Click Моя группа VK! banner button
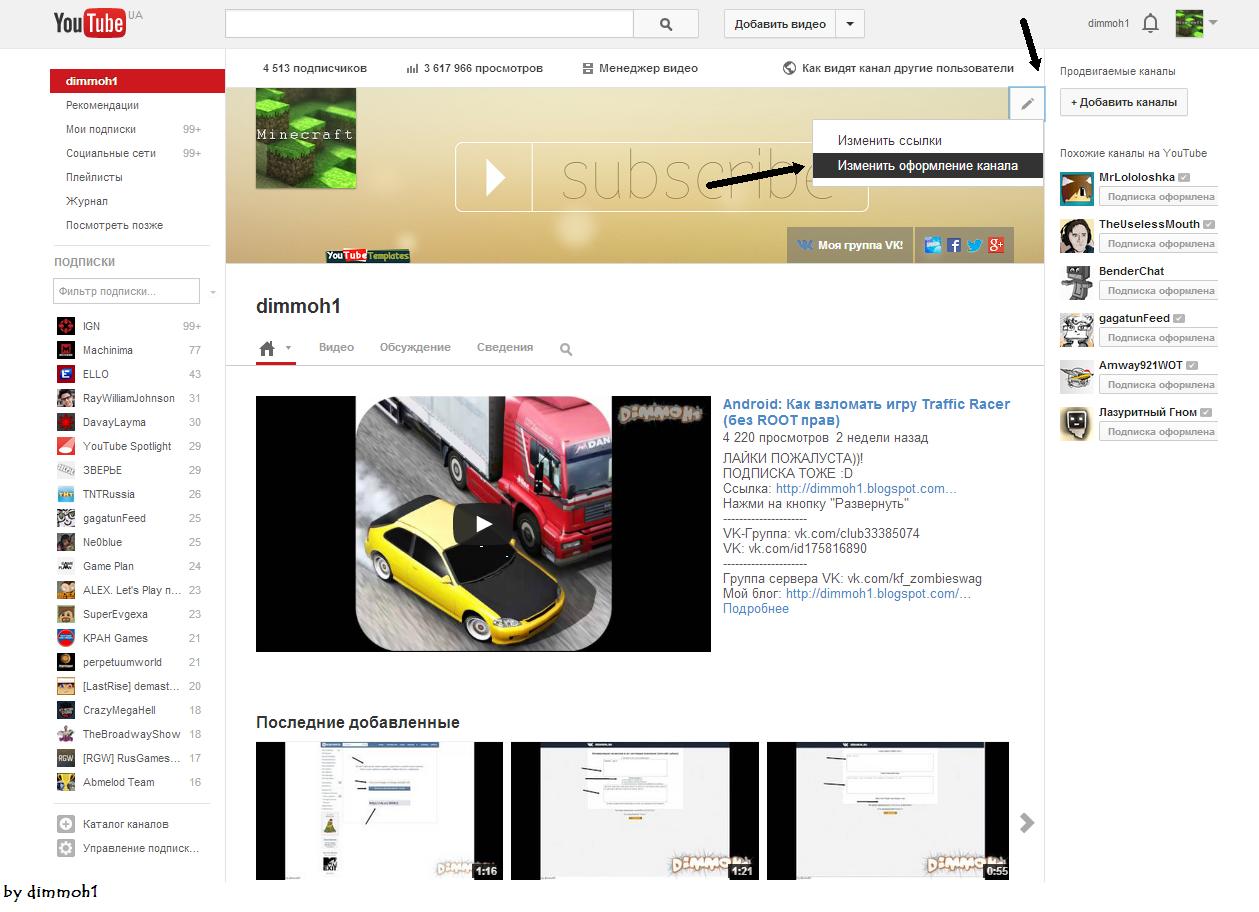 pyautogui.click(x=850, y=245)
